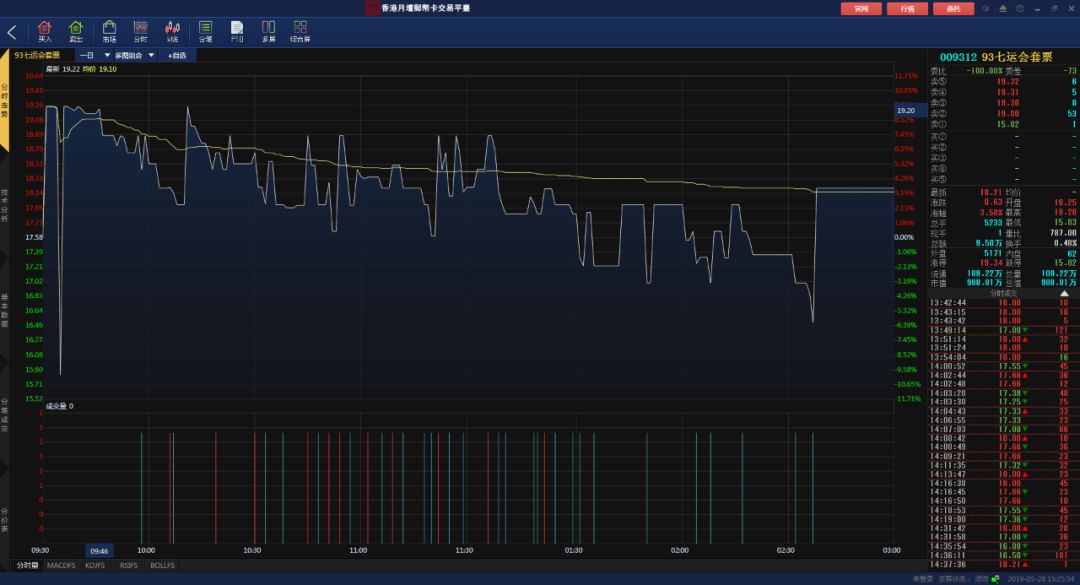Click stock code 009312 in quote panel
The width and height of the screenshot is (1080, 585).
point(958,57)
